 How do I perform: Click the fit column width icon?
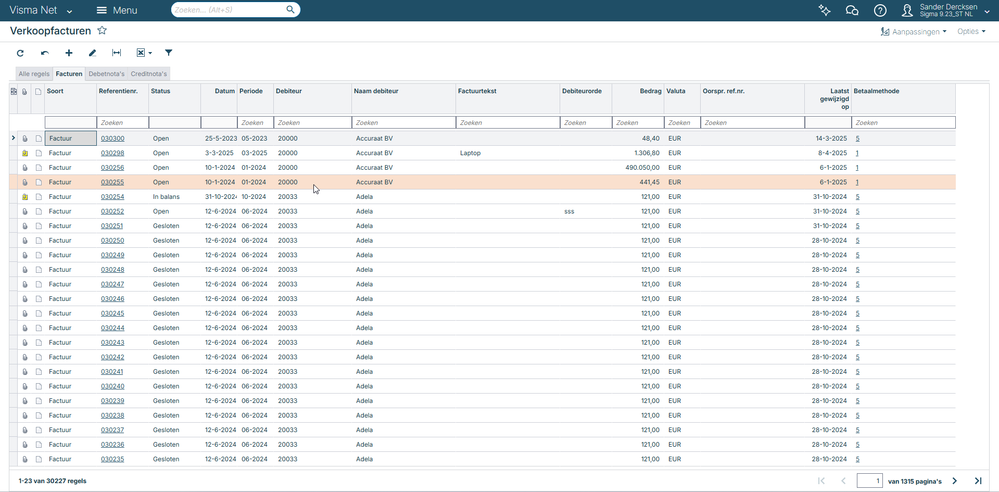pyautogui.click(x=117, y=53)
